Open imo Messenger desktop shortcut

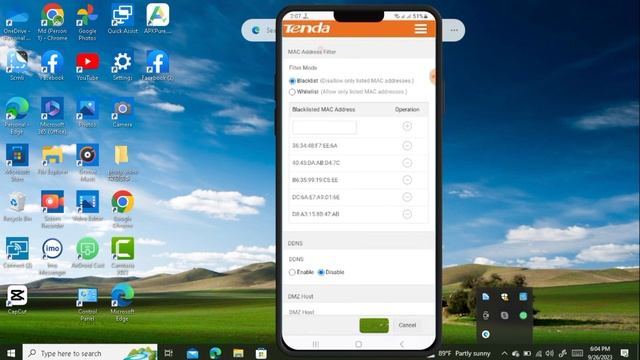click(52, 256)
